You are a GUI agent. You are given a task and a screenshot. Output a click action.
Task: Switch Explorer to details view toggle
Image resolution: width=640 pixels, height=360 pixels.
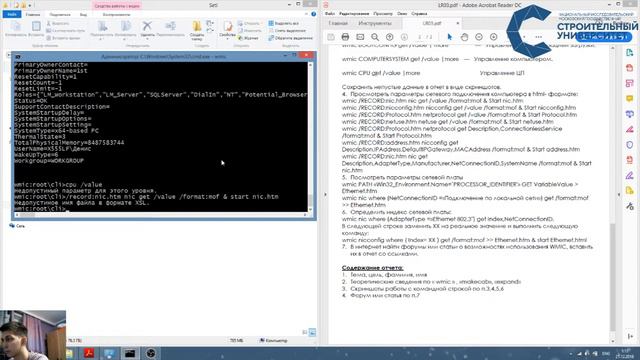click(x=304, y=333)
